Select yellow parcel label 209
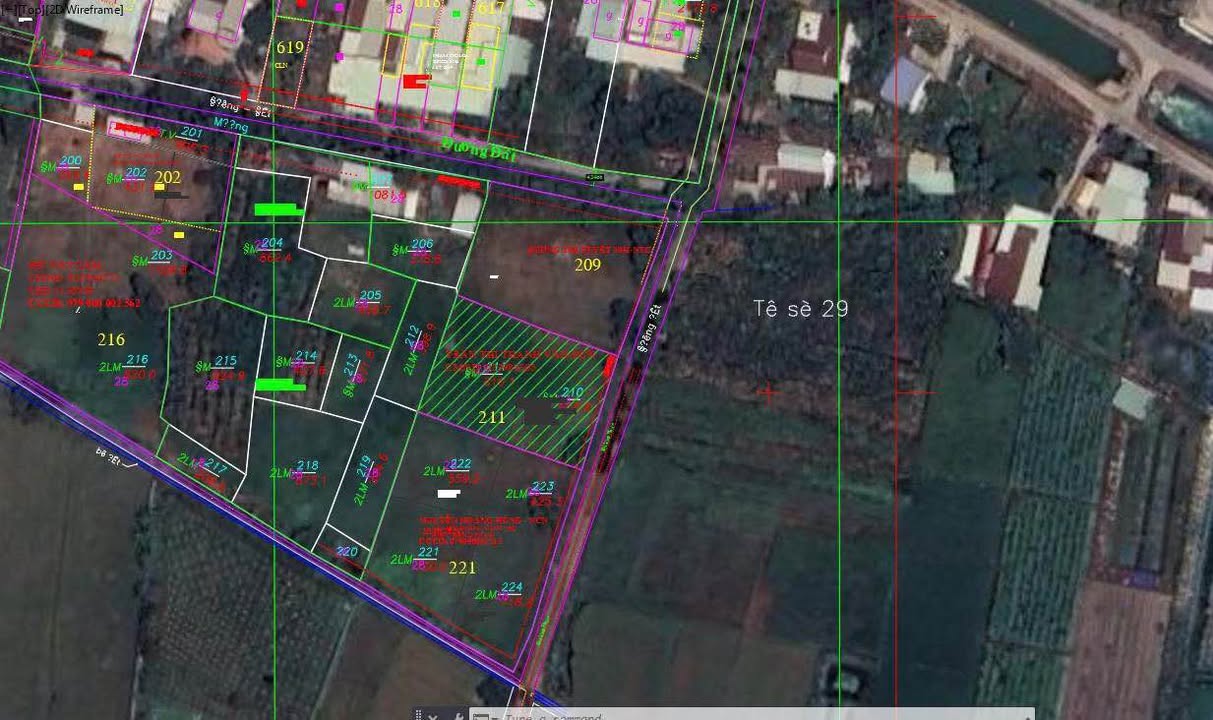 (x=587, y=265)
